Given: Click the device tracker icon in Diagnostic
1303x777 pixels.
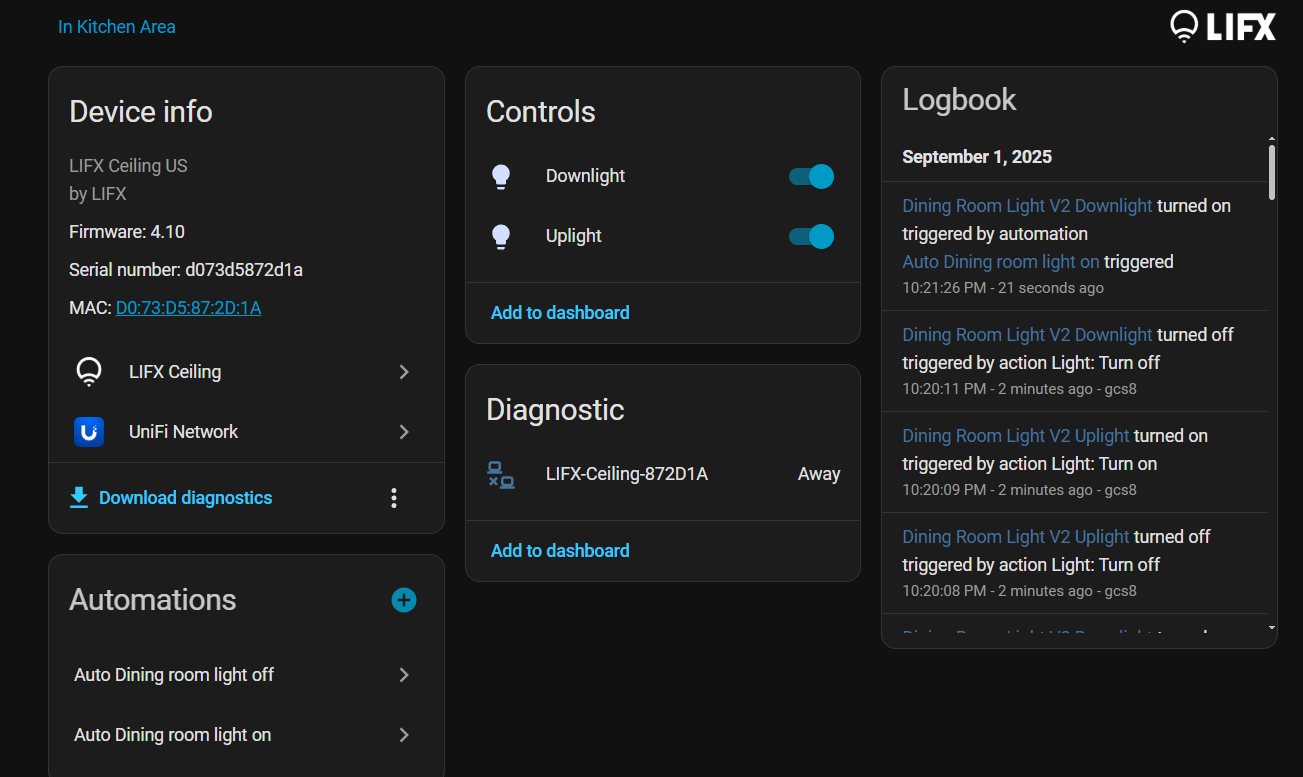Looking at the screenshot, I should tap(501, 475).
